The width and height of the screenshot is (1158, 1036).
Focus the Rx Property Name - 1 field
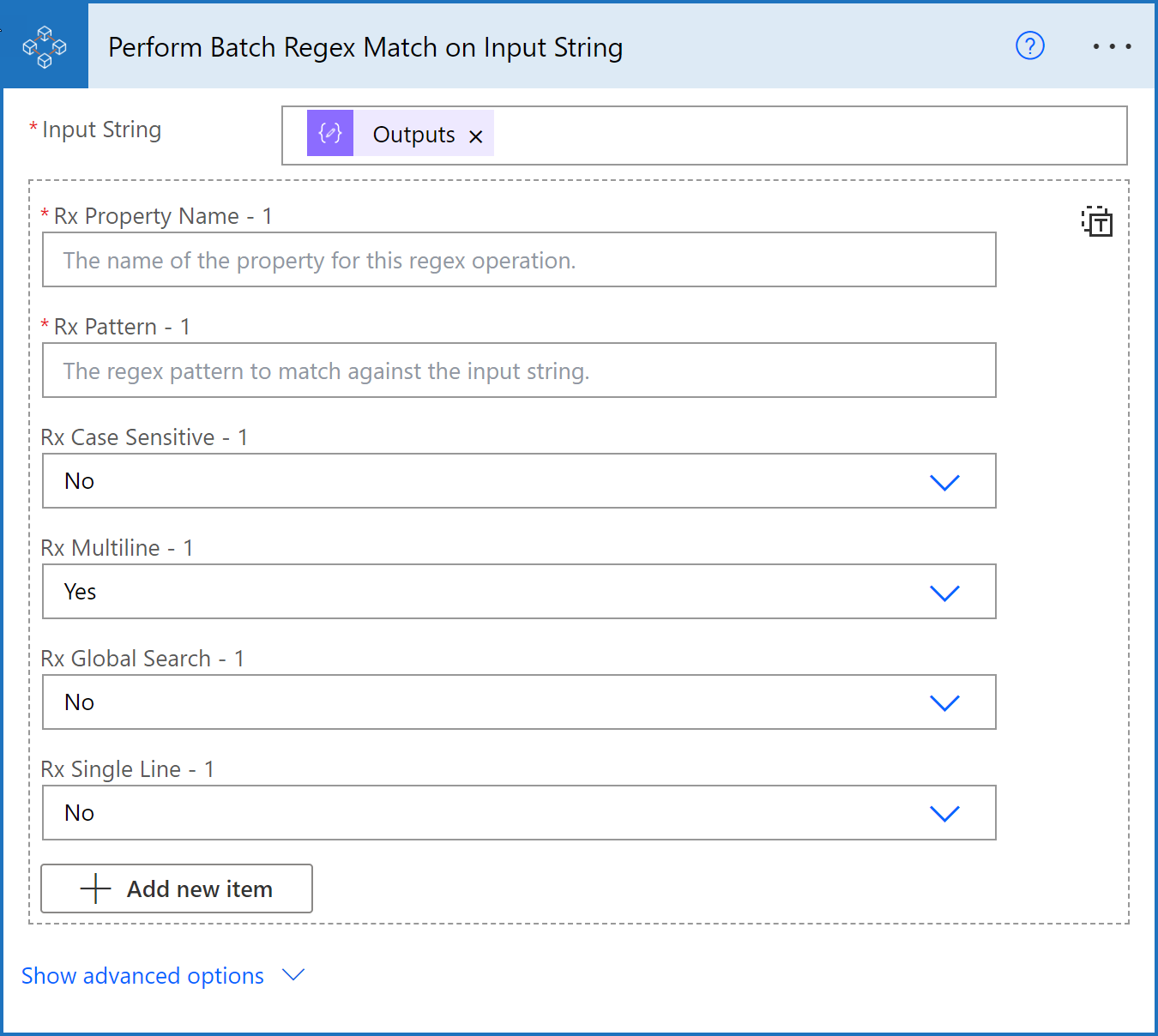coord(519,260)
